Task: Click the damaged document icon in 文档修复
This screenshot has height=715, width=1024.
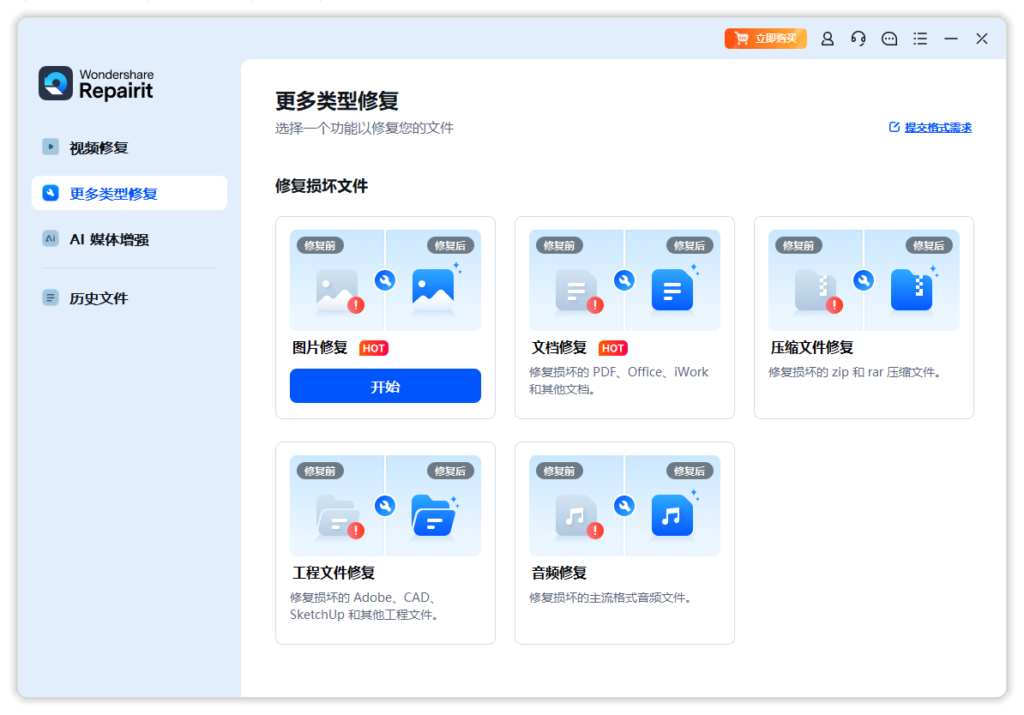Action: (579, 291)
